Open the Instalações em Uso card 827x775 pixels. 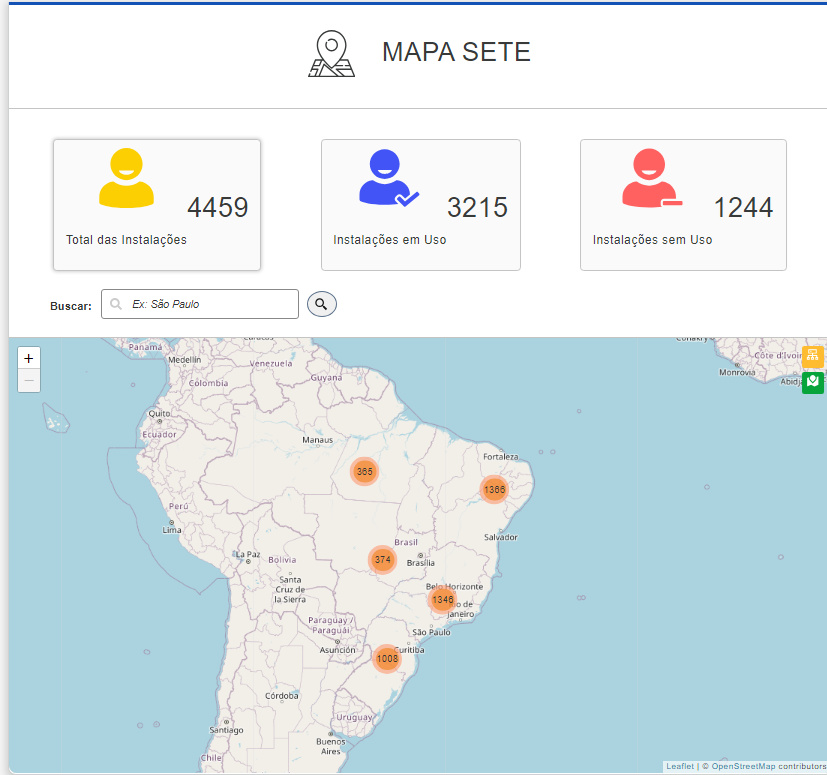[x=420, y=204]
